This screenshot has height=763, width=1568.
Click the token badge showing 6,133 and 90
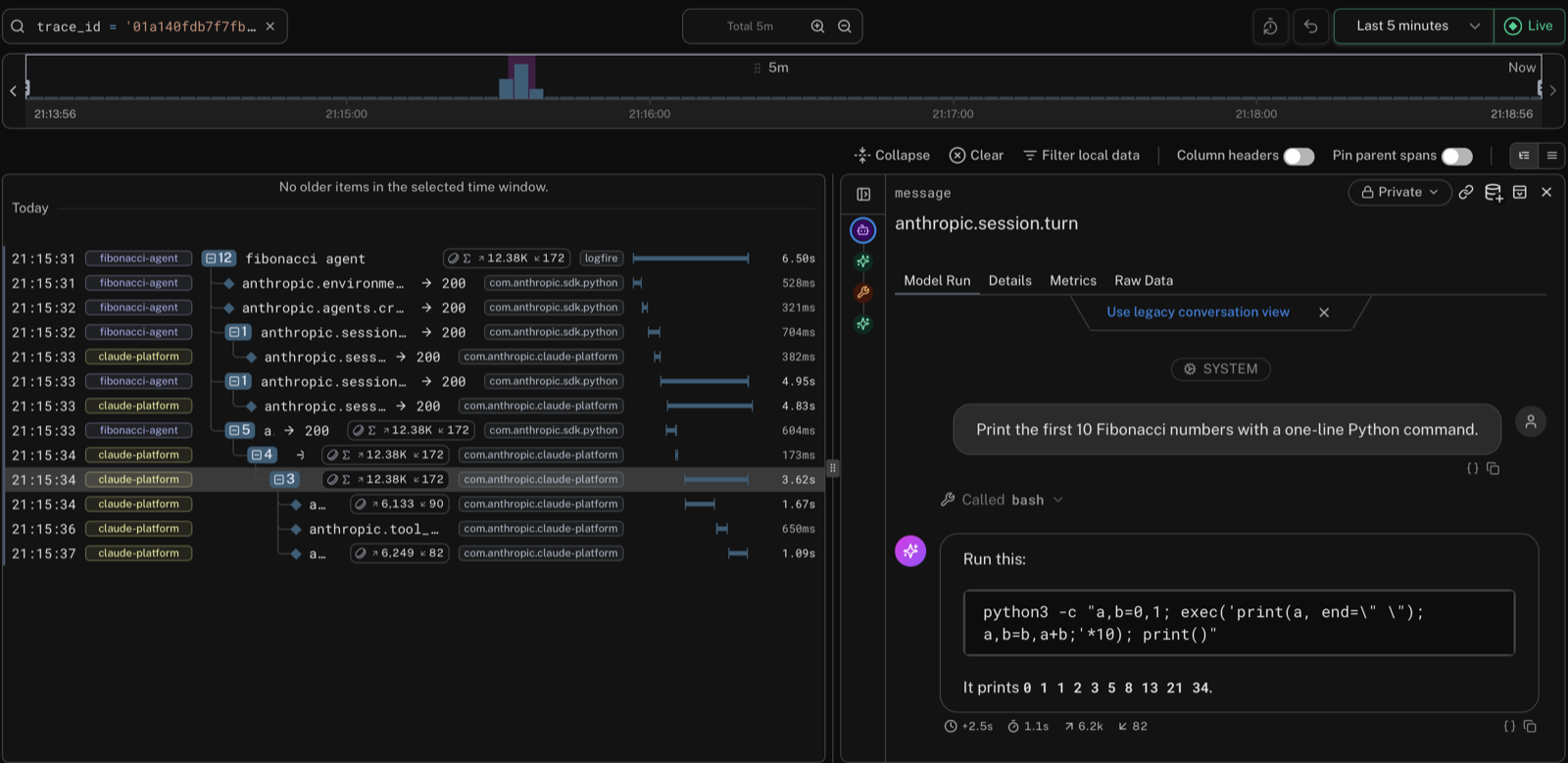400,504
